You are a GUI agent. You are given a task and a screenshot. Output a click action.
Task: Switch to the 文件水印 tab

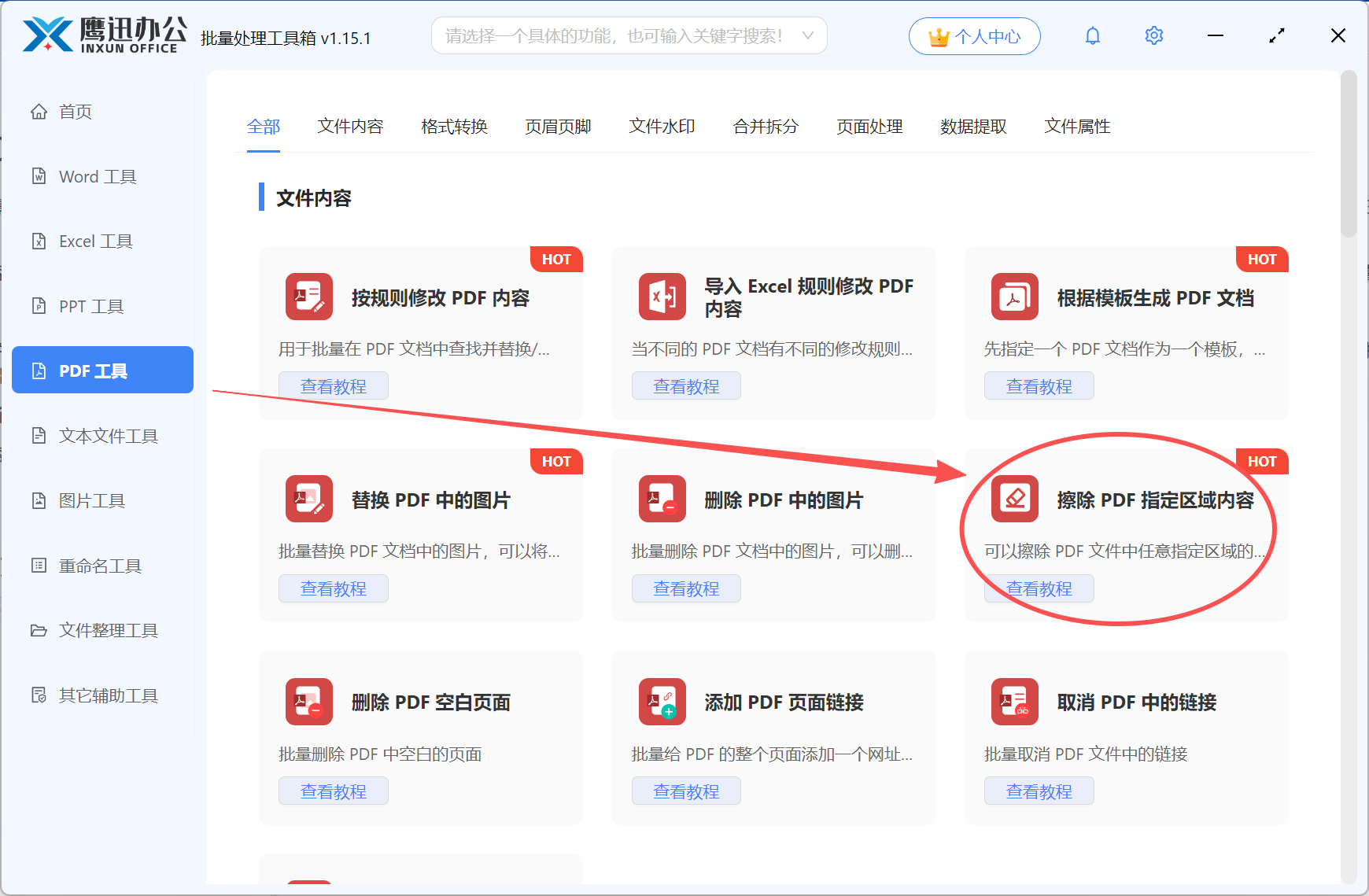tap(662, 127)
